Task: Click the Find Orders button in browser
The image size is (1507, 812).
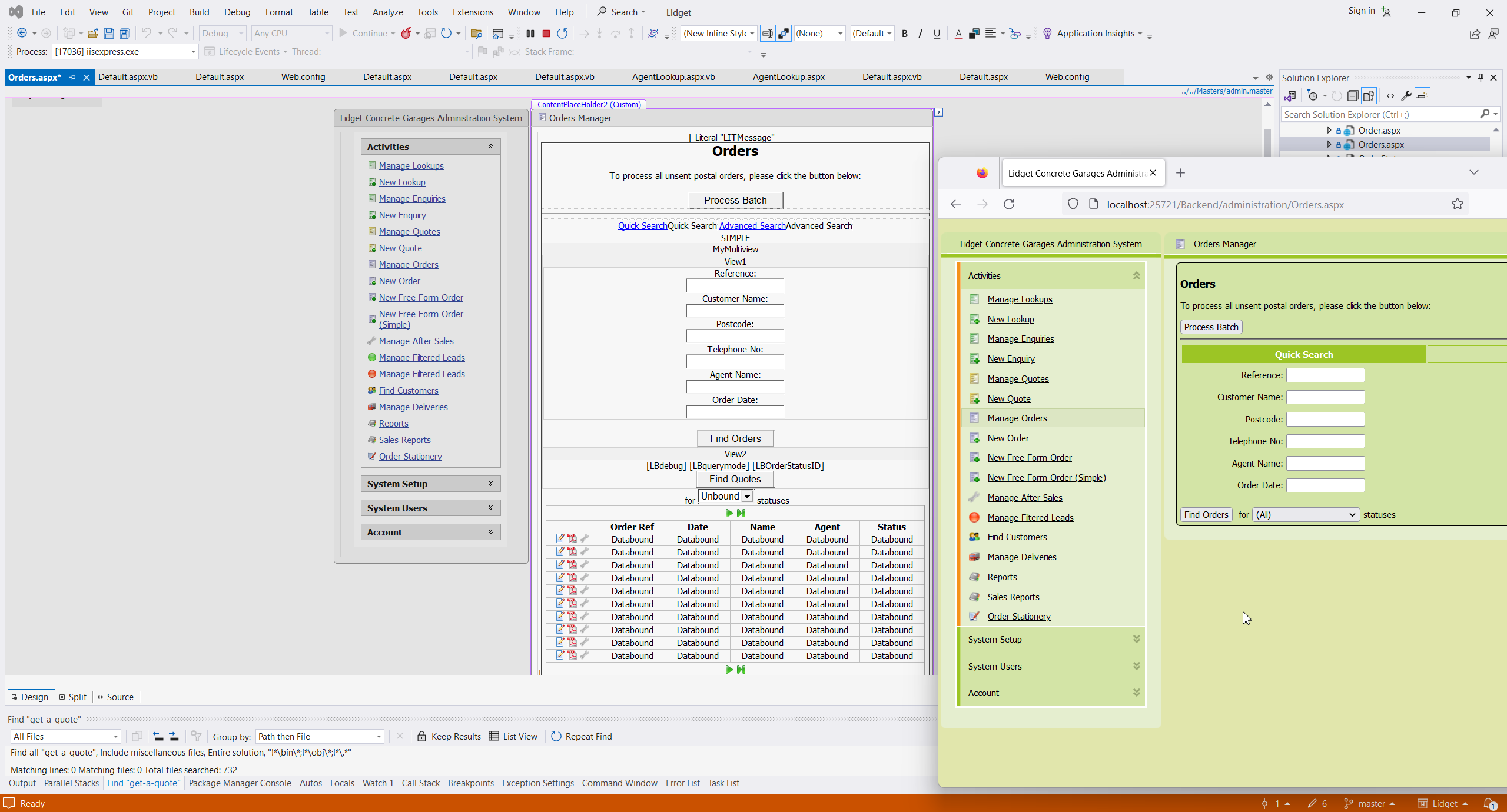Action: click(1206, 515)
